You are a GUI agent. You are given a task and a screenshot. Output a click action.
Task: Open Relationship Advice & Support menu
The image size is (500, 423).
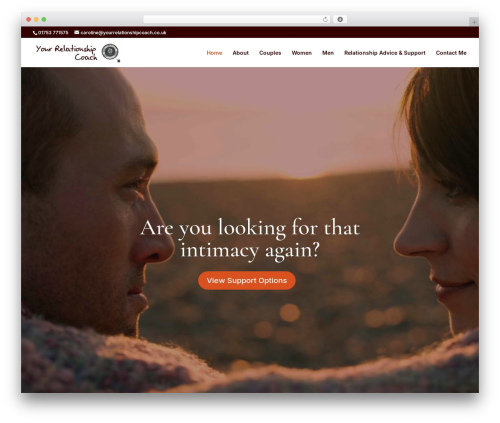click(385, 53)
